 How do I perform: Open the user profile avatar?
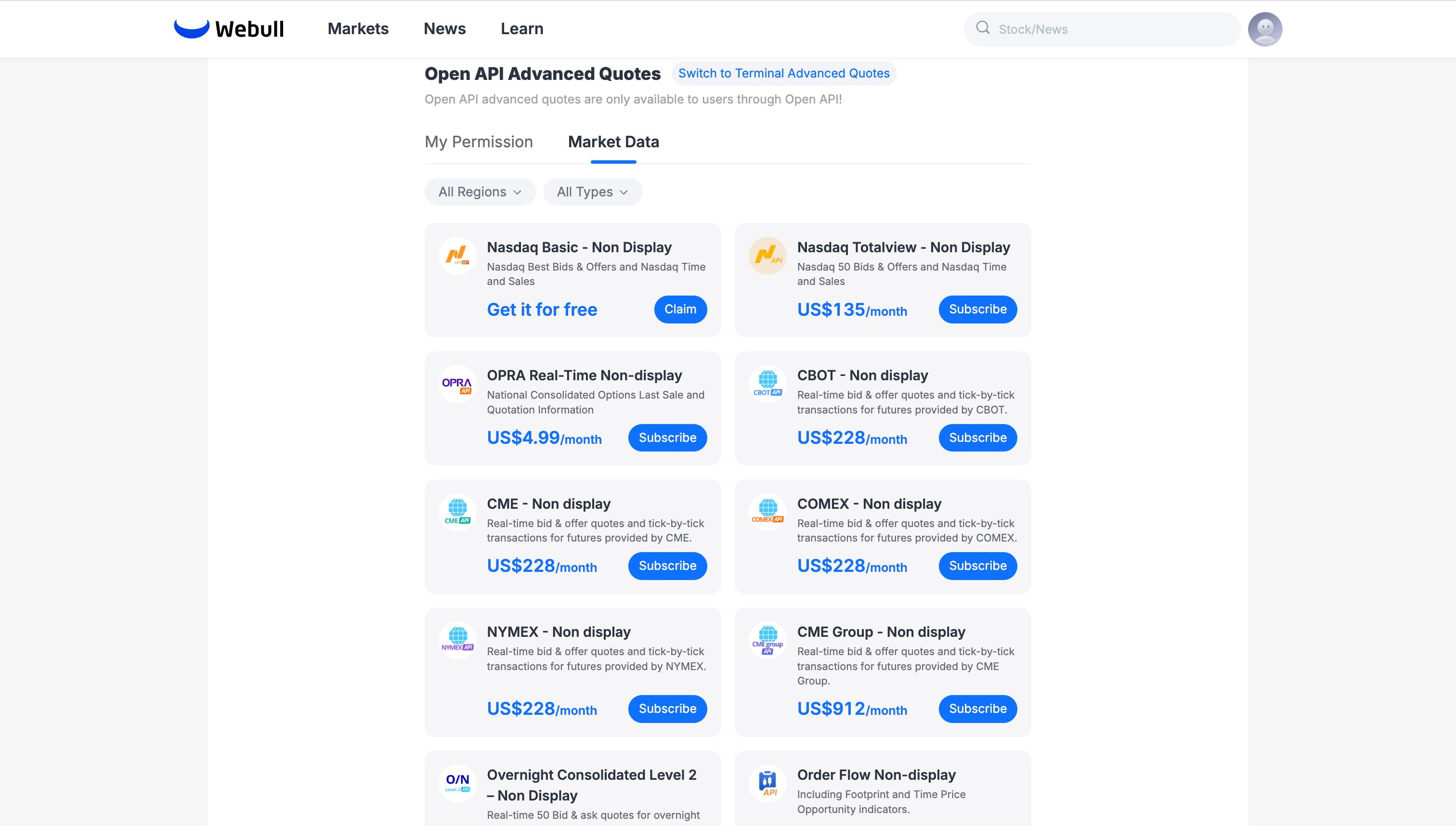pos(1265,29)
